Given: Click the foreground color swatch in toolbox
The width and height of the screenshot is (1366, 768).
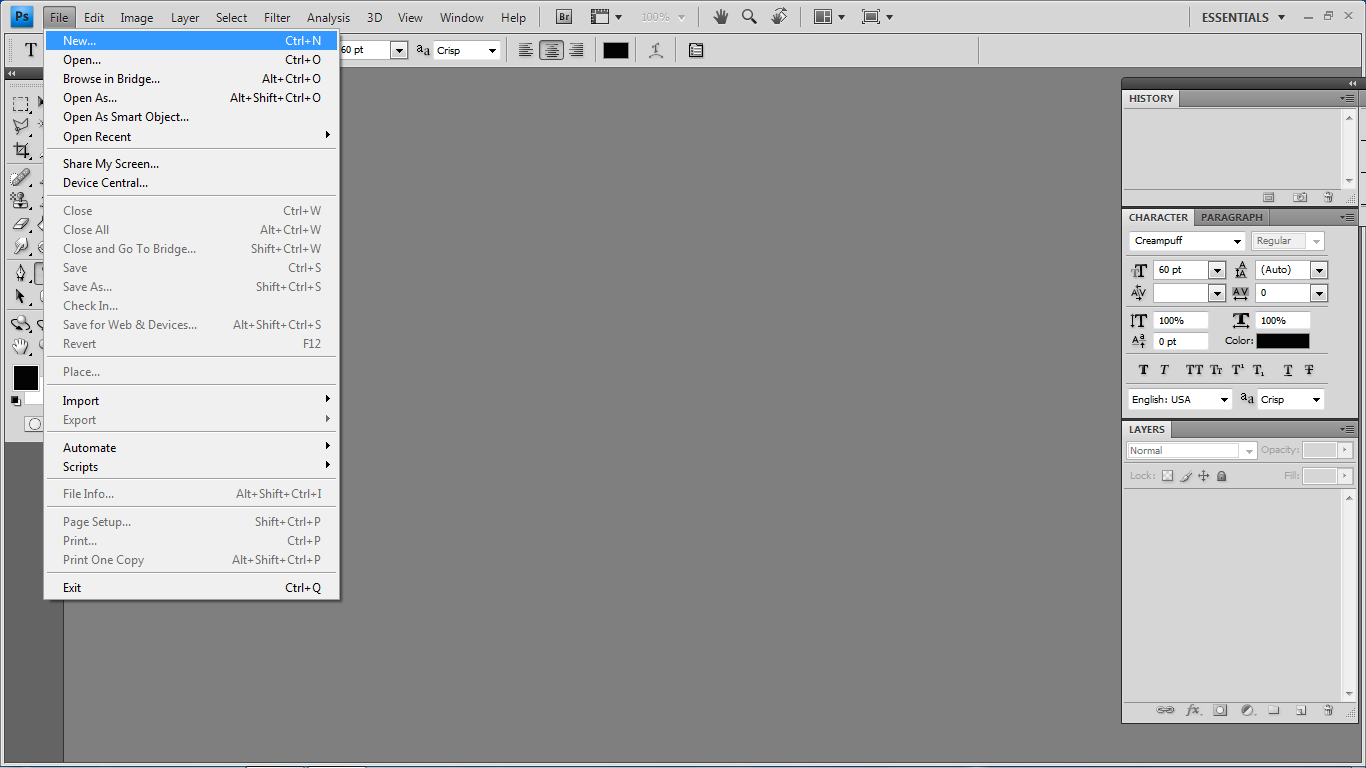Looking at the screenshot, I should click(25, 377).
